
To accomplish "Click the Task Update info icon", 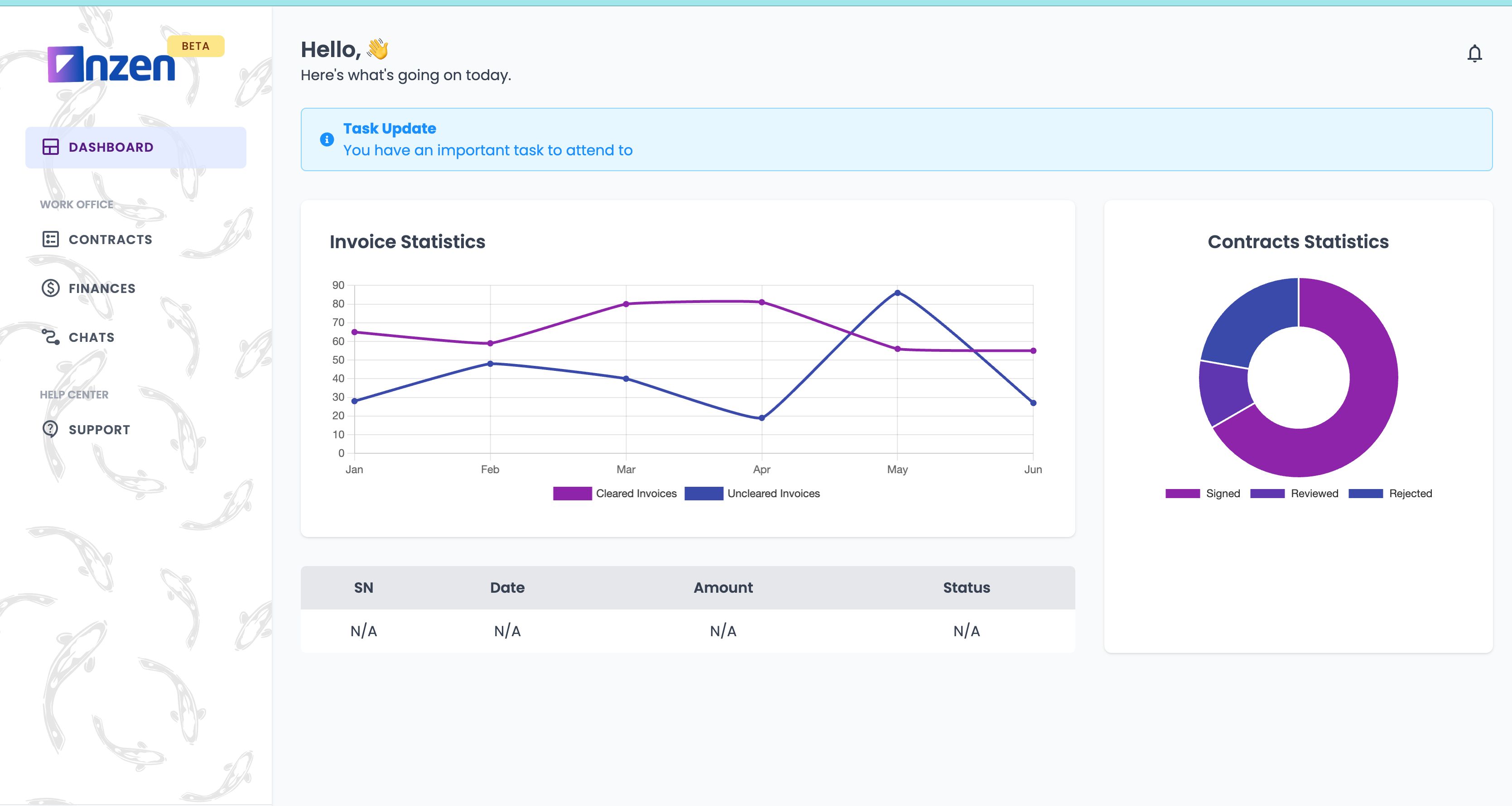I will 327,139.
